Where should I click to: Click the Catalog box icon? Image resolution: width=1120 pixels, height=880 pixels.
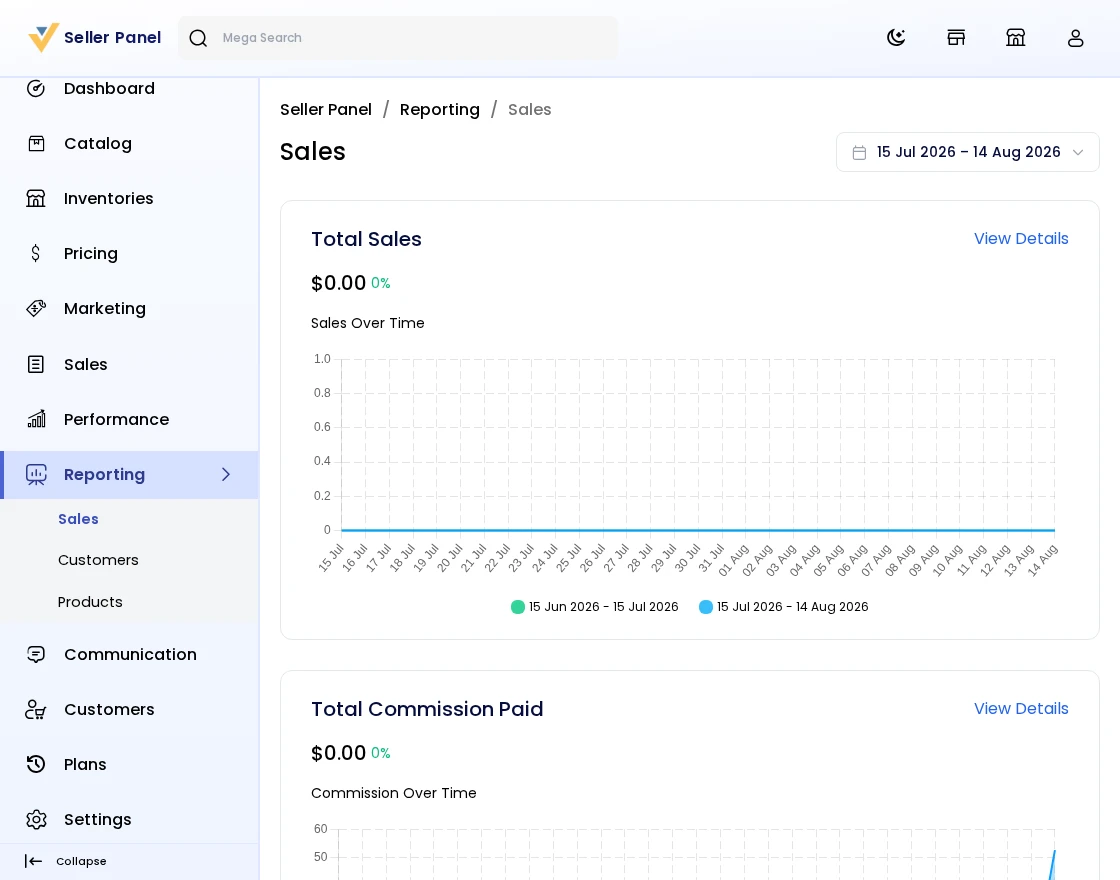36,144
